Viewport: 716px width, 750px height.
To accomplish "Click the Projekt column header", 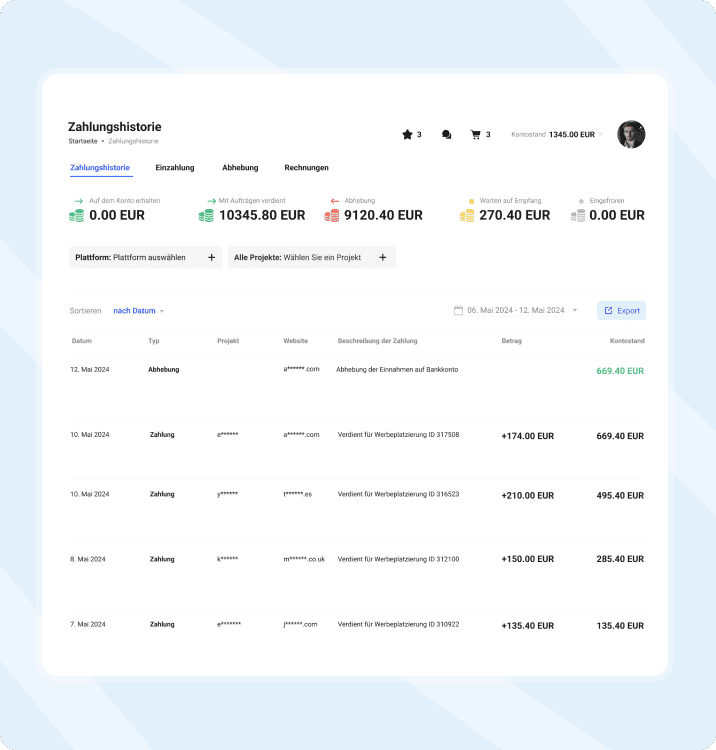I will click(228, 341).
